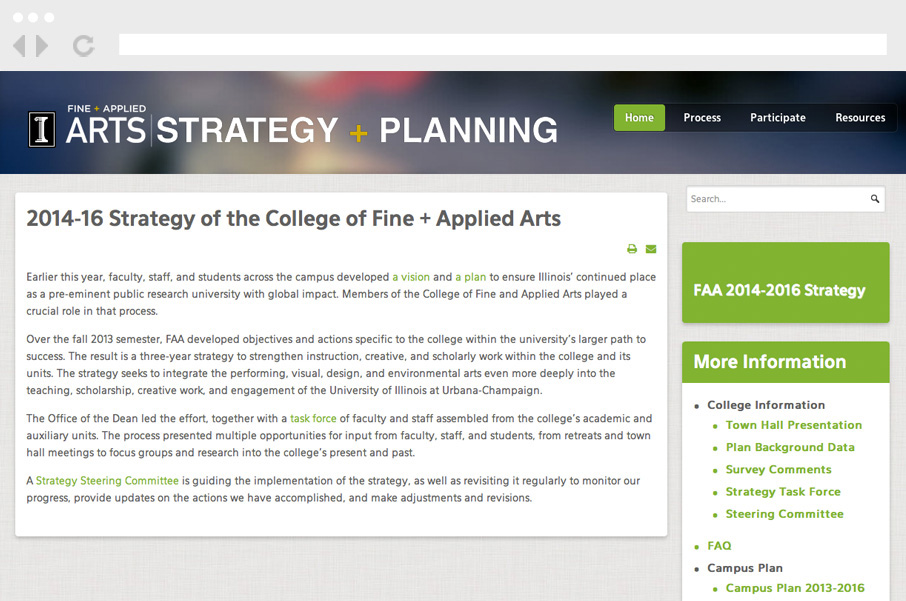Visit the Strategy Steering Committee link

point(107,481)
